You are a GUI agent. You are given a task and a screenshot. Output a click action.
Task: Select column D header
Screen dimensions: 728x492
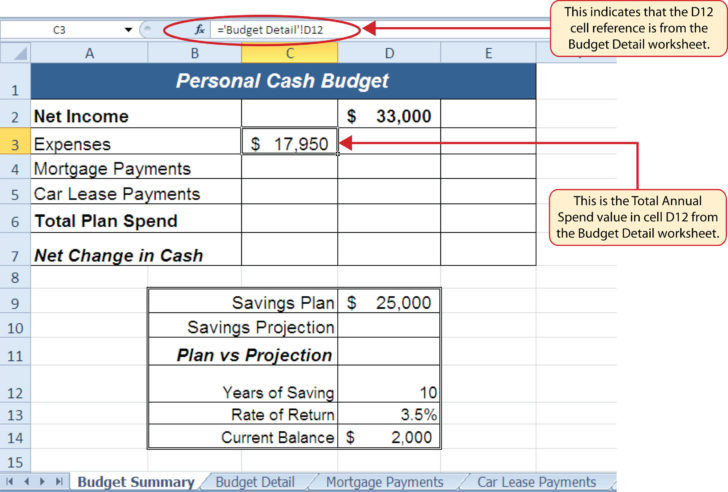[x=389, y=53]
